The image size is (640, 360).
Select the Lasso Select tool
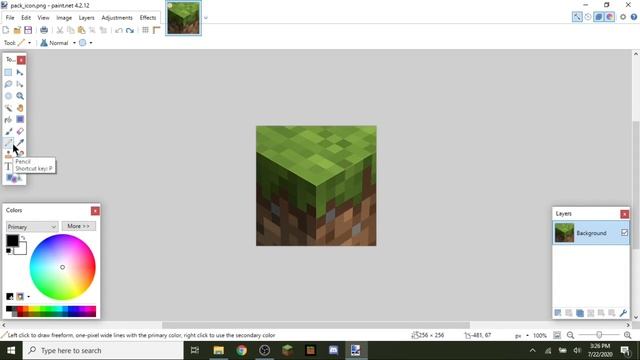click(8, 84)
